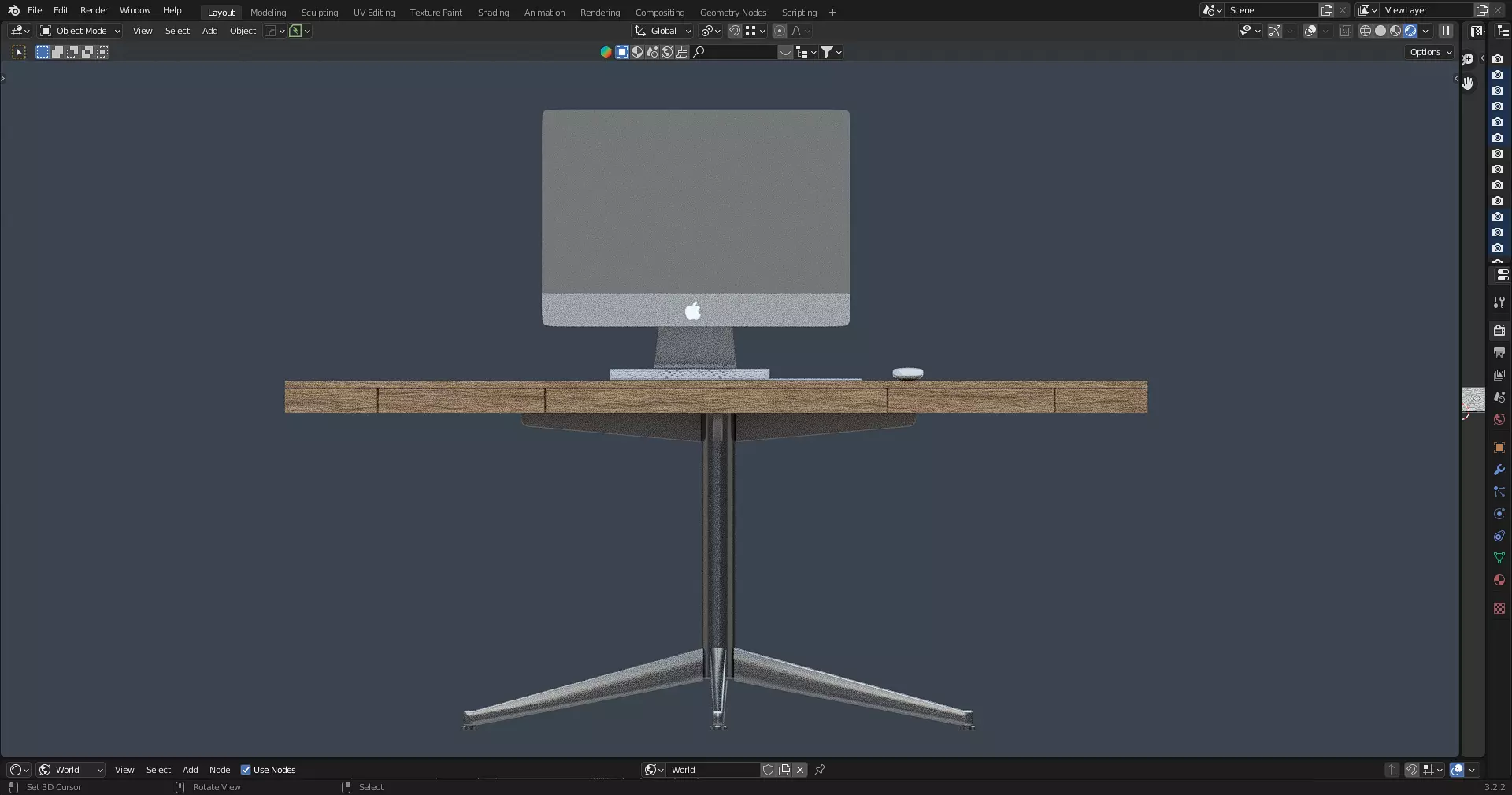Open the outliner filter funnel dropdown
This screenshot has height=795, width=1512.
832,52
